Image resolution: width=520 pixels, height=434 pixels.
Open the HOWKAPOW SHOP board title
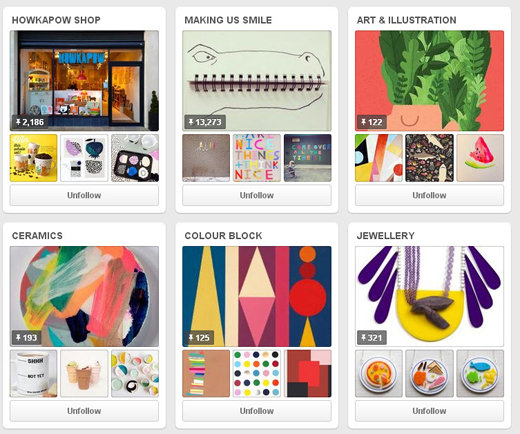(56, 20)
